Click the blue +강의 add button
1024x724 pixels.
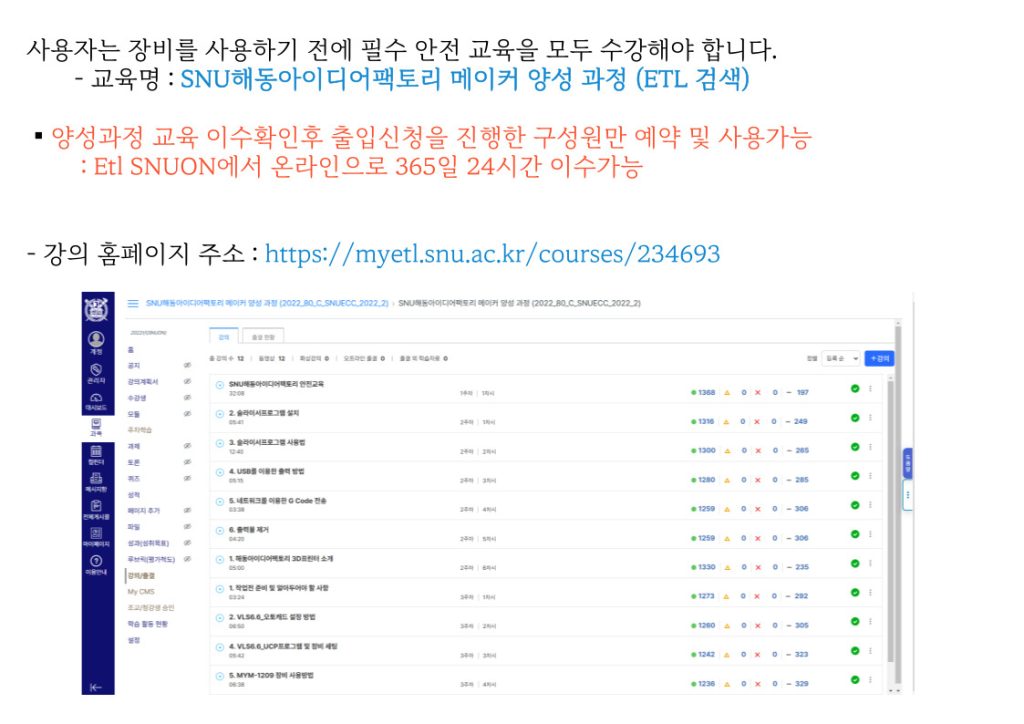[879, 358]
